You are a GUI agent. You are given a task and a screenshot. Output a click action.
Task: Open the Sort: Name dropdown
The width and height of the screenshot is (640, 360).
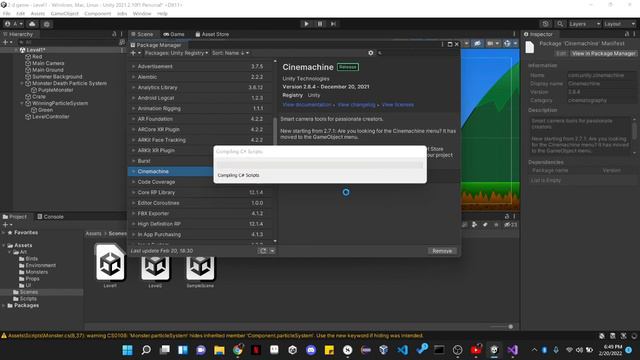pyautogui.click(x=230, y=53)
